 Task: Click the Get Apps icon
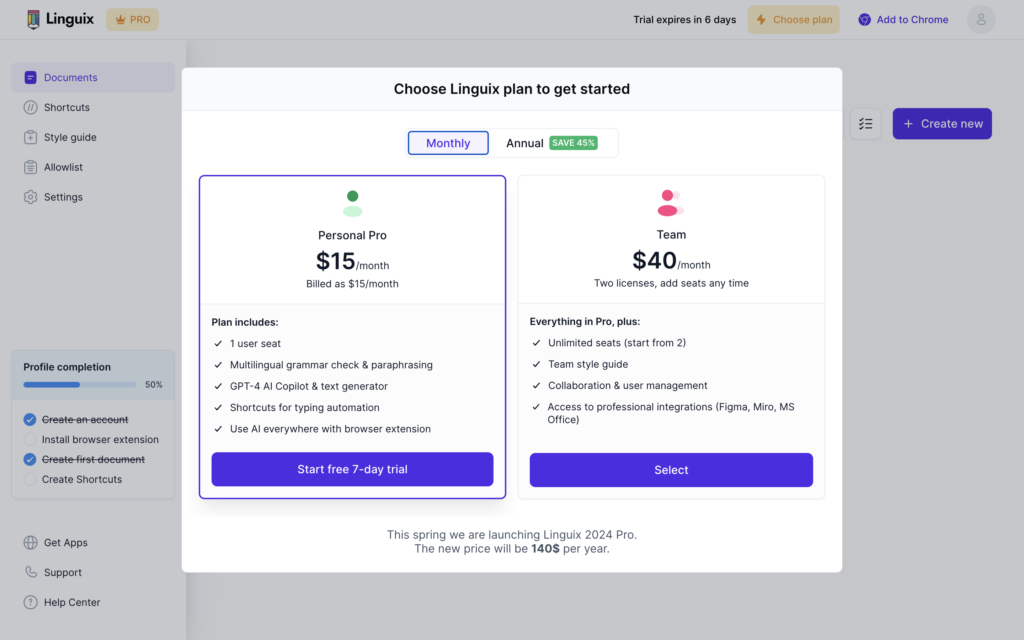coord(29,542)
